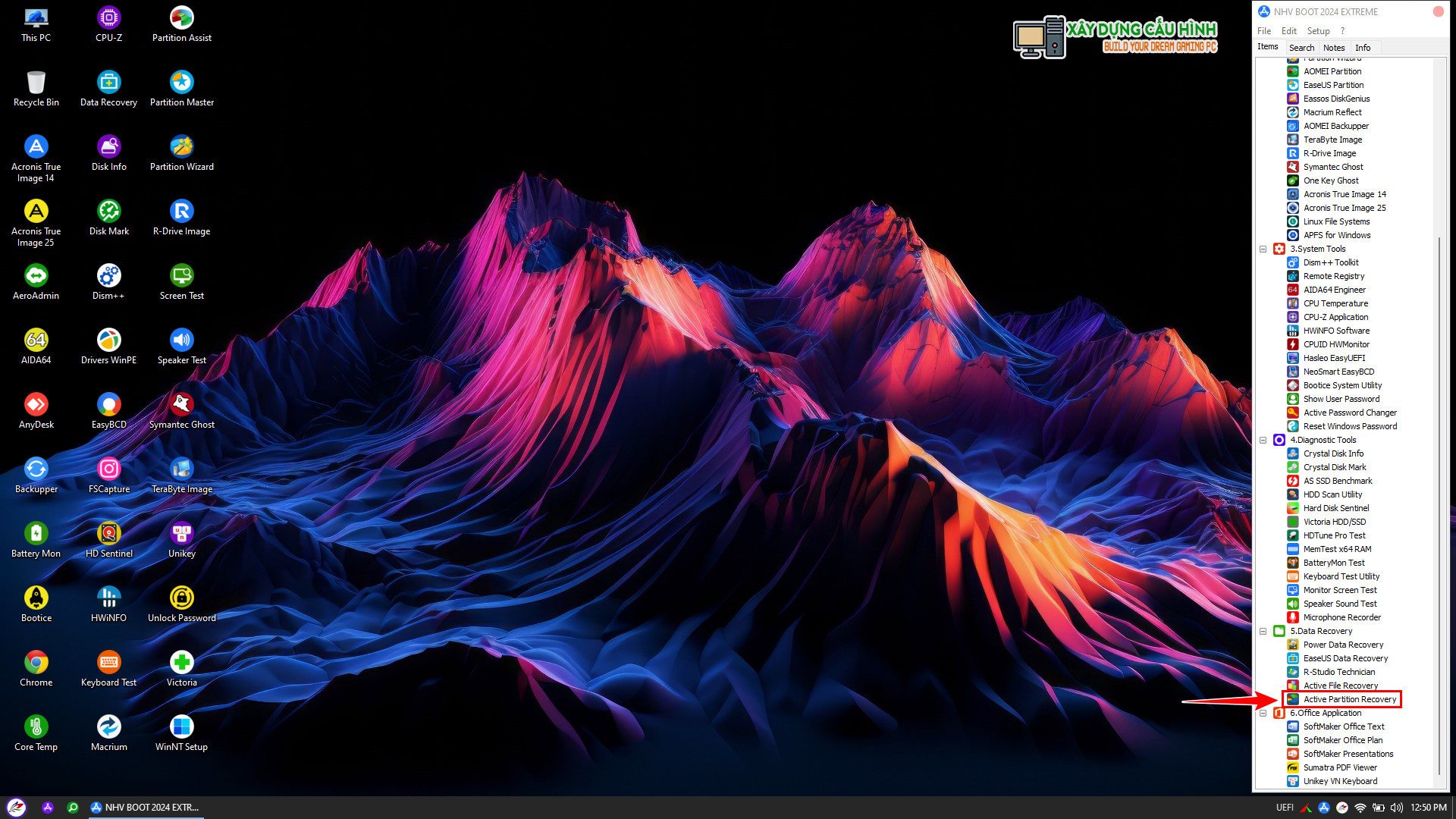Open the ? help menu
The width and height of the screenshot is (1456, 819).
click(1342, 31)
